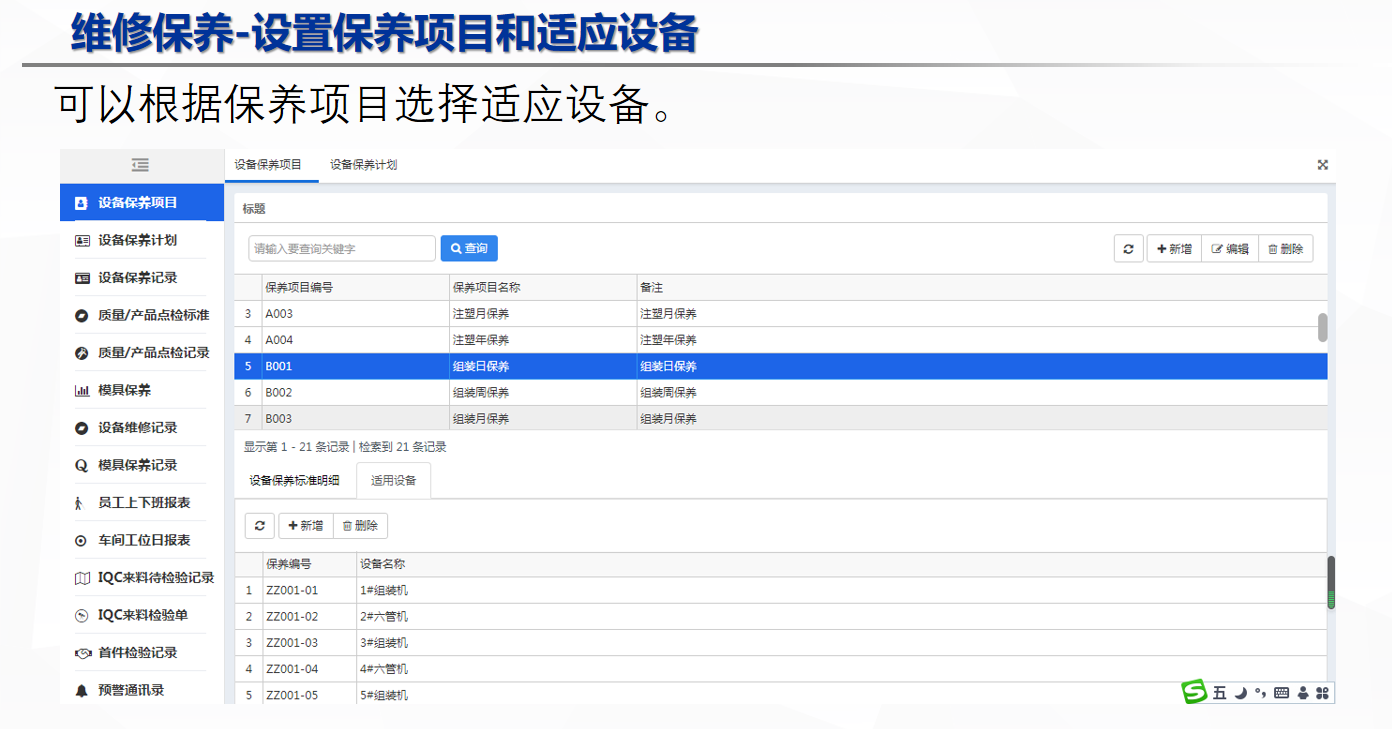Click 新增 in the upper toolbar
Image resolution: width=1392 pixels, height=729 pixels.
coord(1174,249)
